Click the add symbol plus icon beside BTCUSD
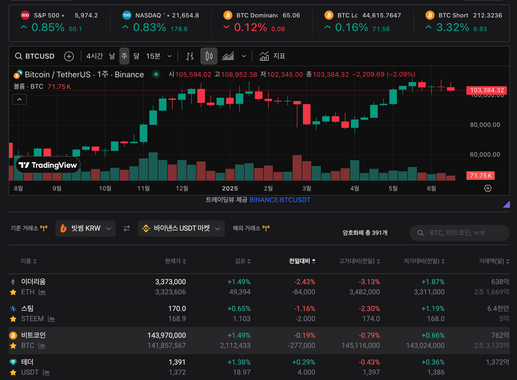The image size is (517, 380). click(69, 56)
